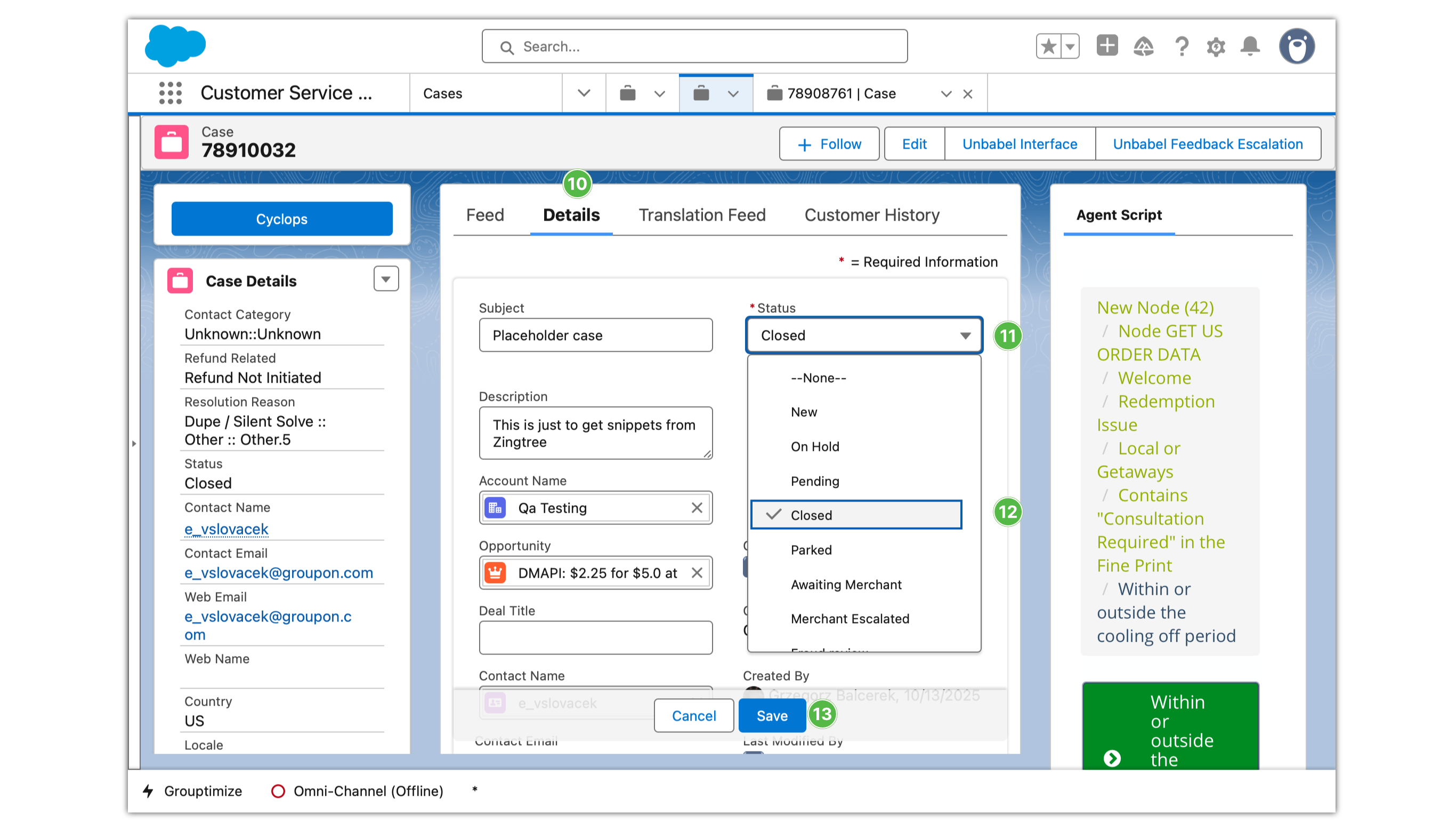Click the favorites star icon
Screen dimensions: 1456x832
pyautogui.click(x=1048, y=46)
